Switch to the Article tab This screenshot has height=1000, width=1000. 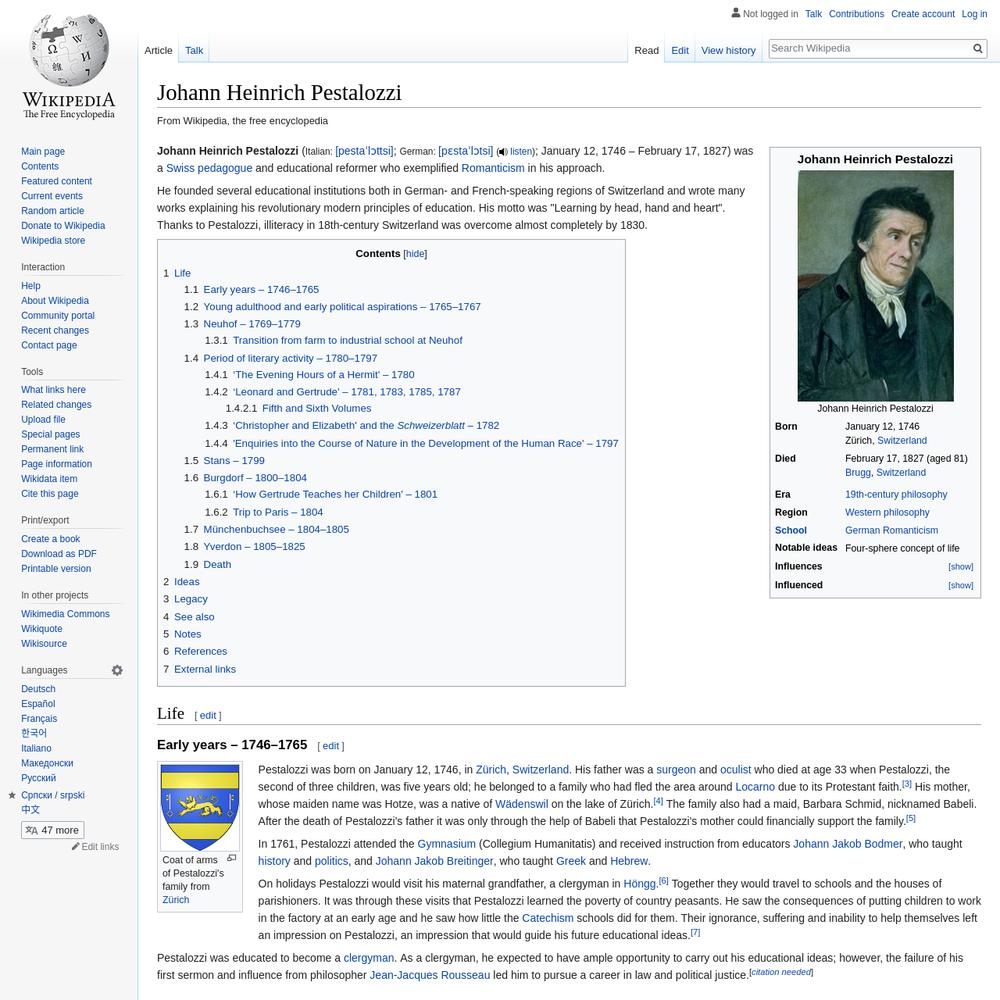pos(158,50)
